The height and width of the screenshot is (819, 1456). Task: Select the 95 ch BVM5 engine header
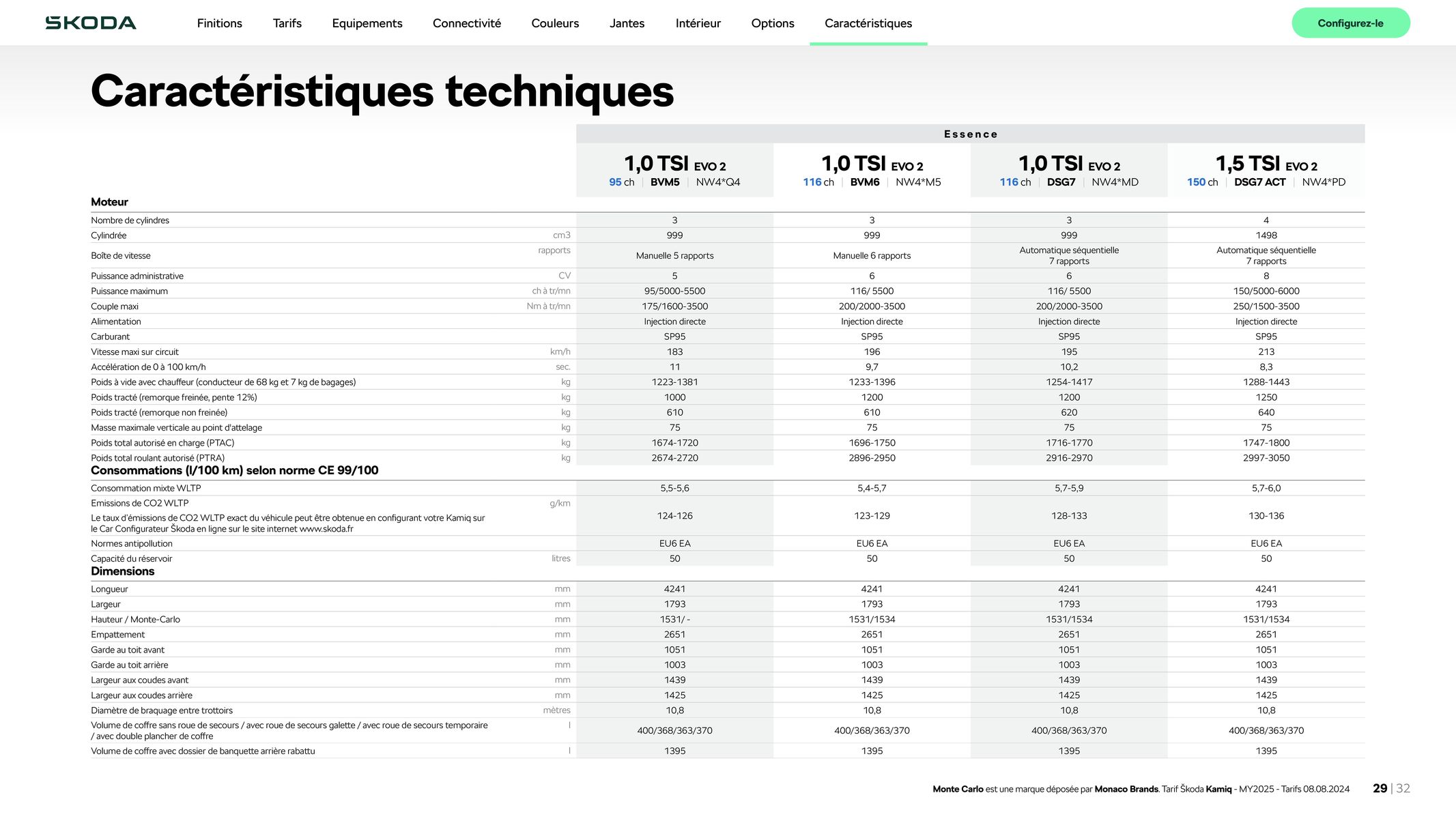[x=675, y=170]
